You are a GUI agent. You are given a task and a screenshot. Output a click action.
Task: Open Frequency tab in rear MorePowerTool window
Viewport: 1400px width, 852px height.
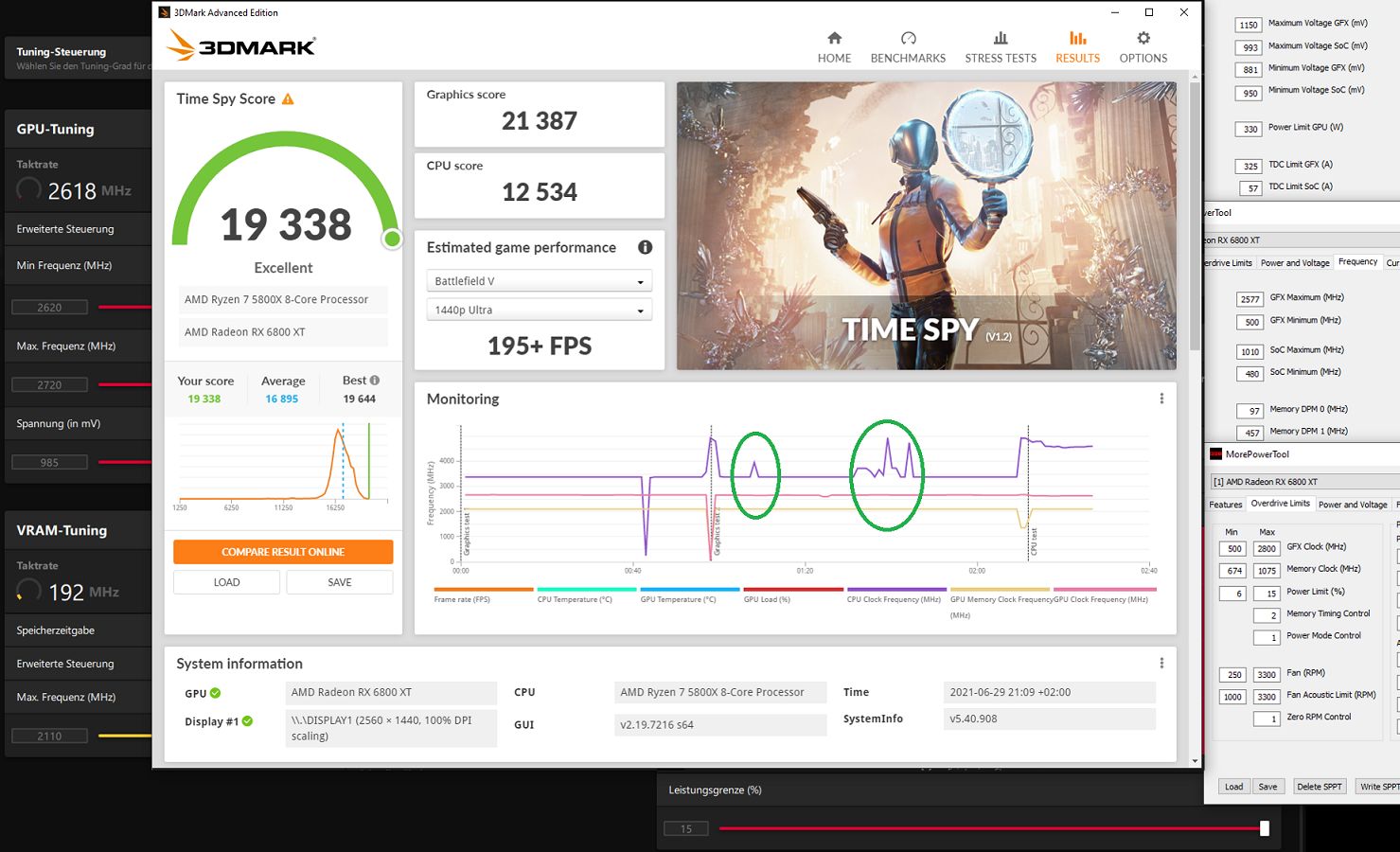pos(1357,262)
